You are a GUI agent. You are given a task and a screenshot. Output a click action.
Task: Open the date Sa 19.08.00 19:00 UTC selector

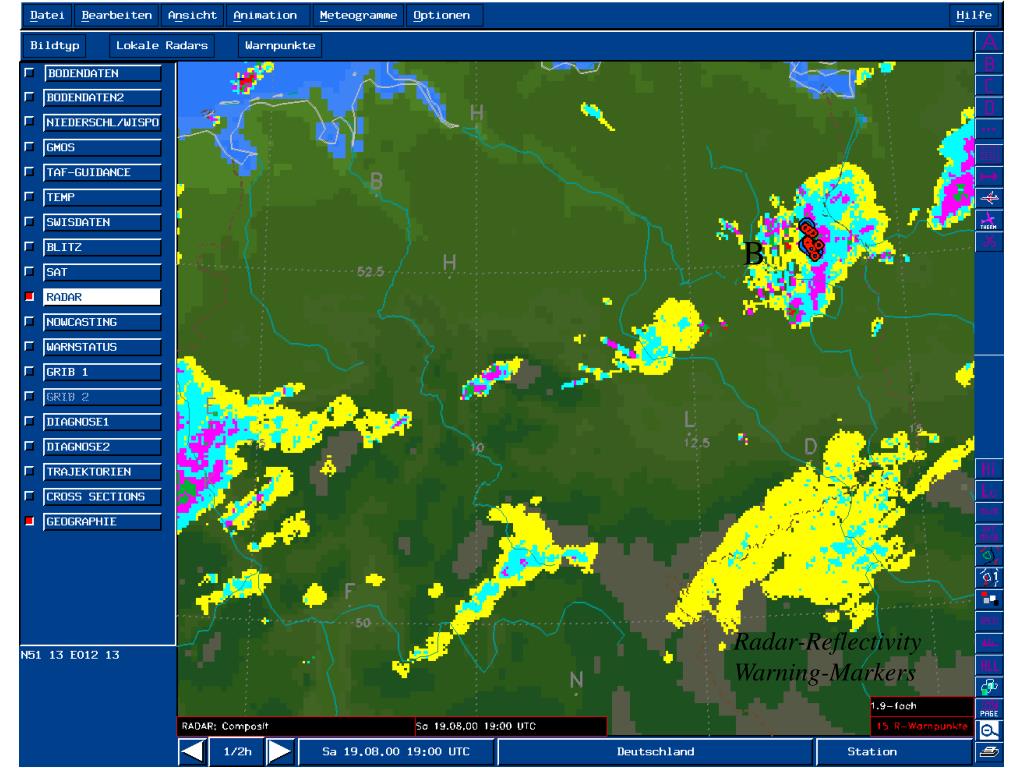click(x=396, y=752)
